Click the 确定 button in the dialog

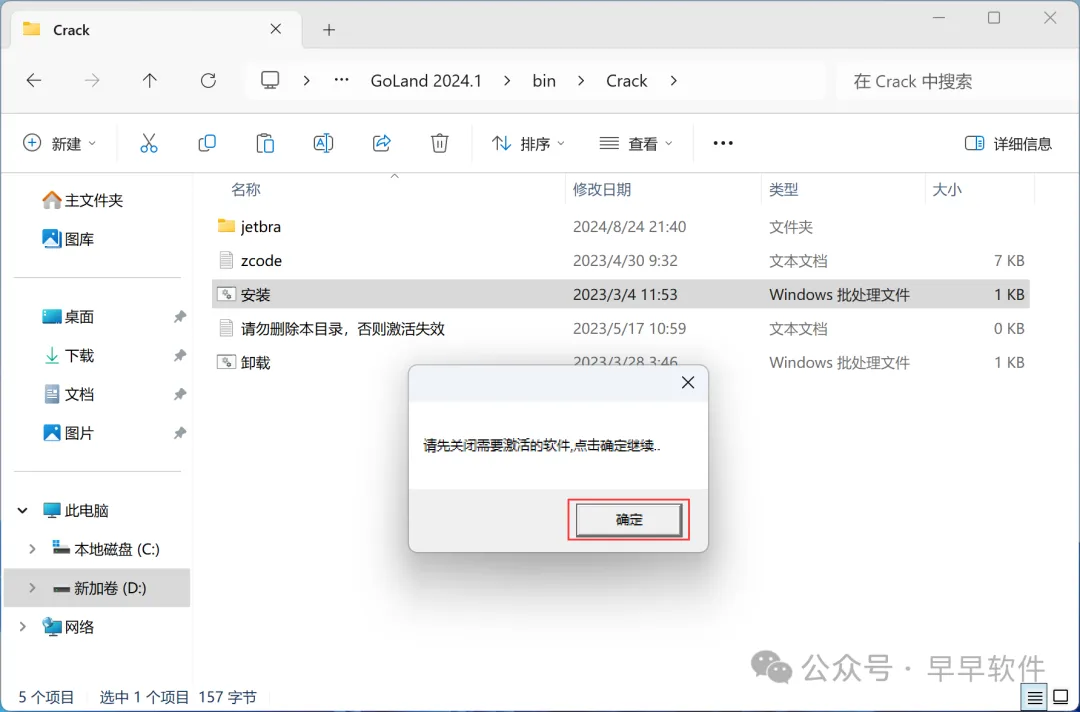coord(628,520)
